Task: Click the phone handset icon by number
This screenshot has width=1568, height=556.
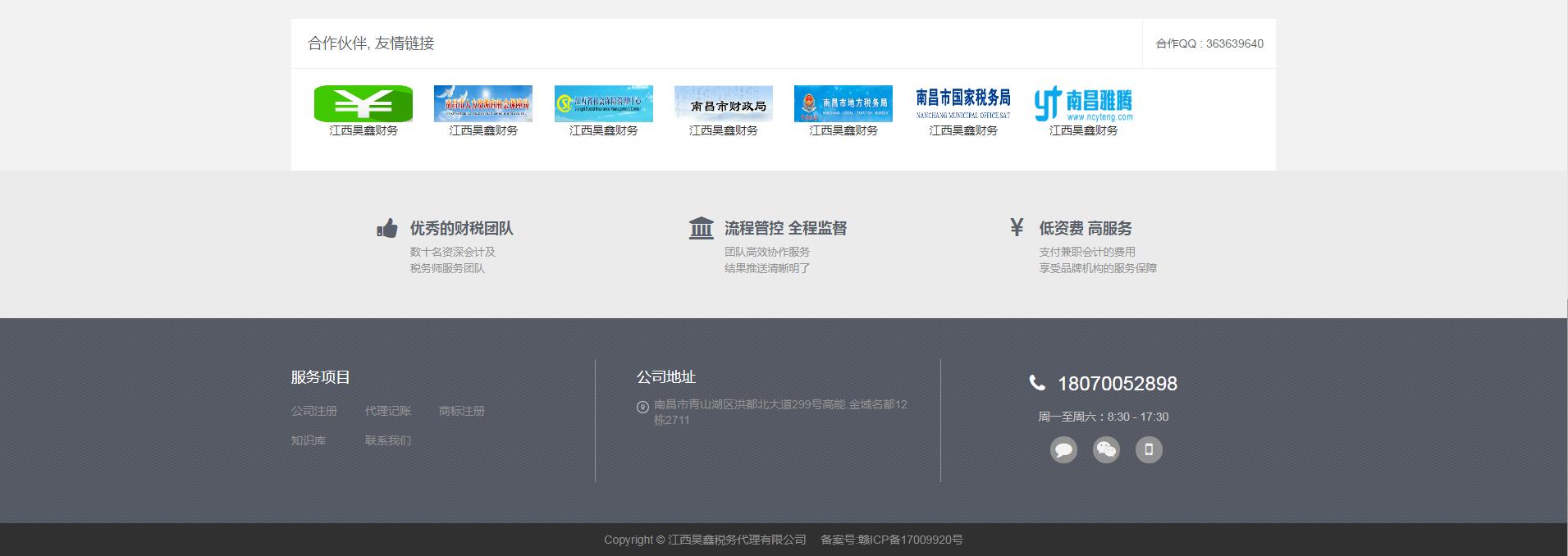Action: click(1037, 383)
